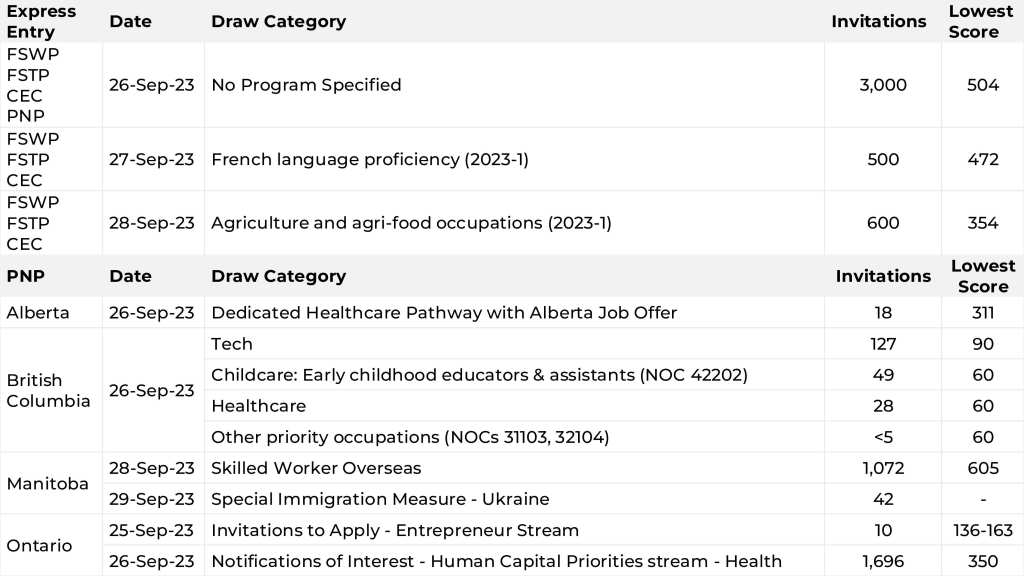Click "Special Immigration Measure - Ukraine" cell

380,499
